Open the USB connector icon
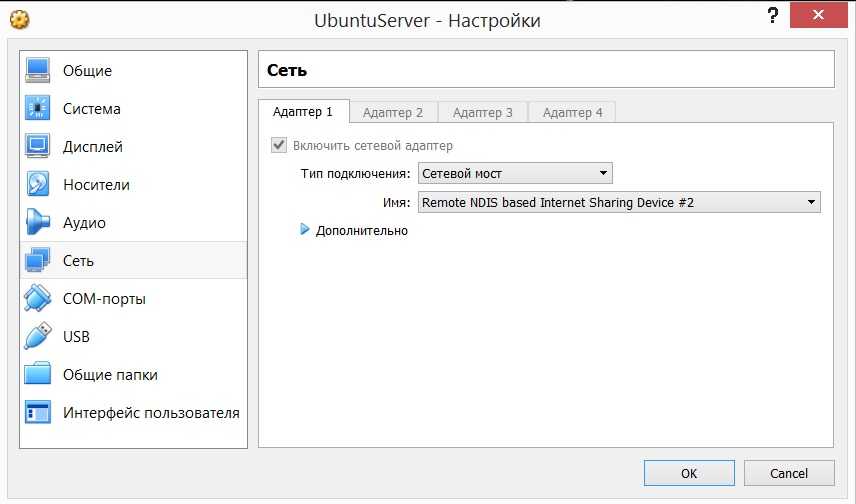The height and width of the screenshot is (504, 856). [x=37, y=337]
